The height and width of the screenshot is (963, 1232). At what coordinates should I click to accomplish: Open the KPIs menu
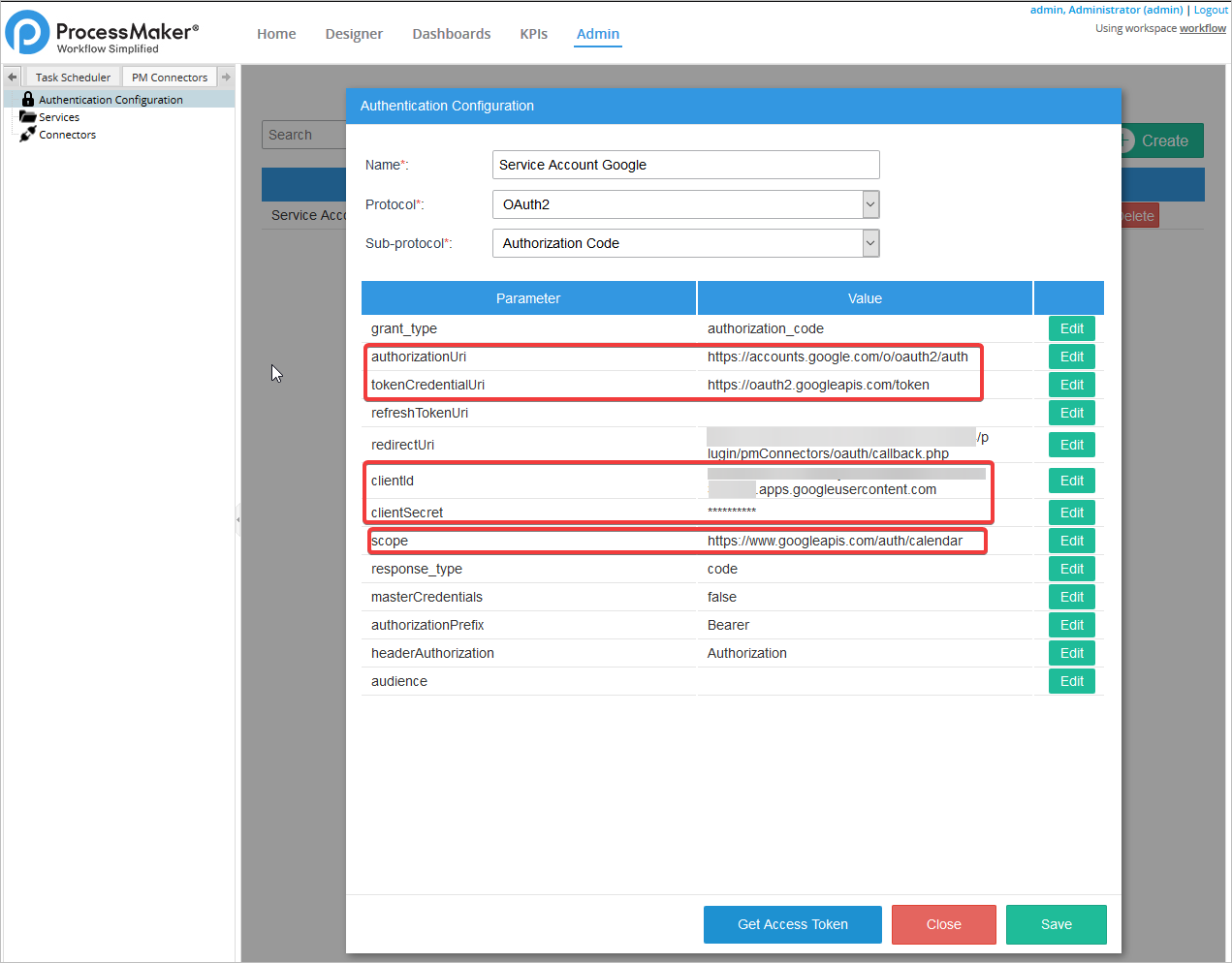click(534, 34)
